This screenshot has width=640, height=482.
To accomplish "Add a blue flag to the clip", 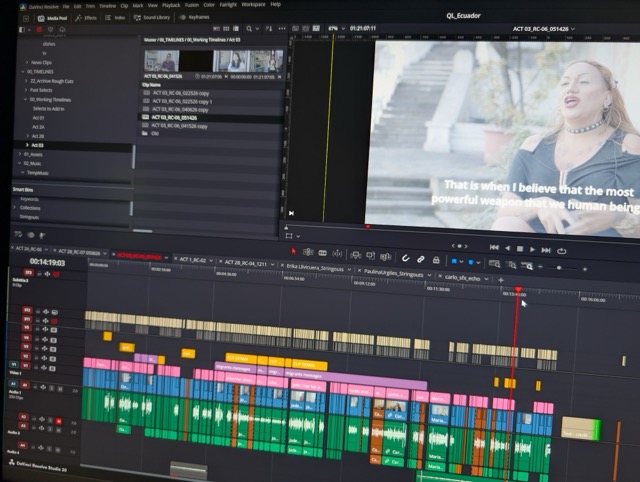I will point(454,261).
